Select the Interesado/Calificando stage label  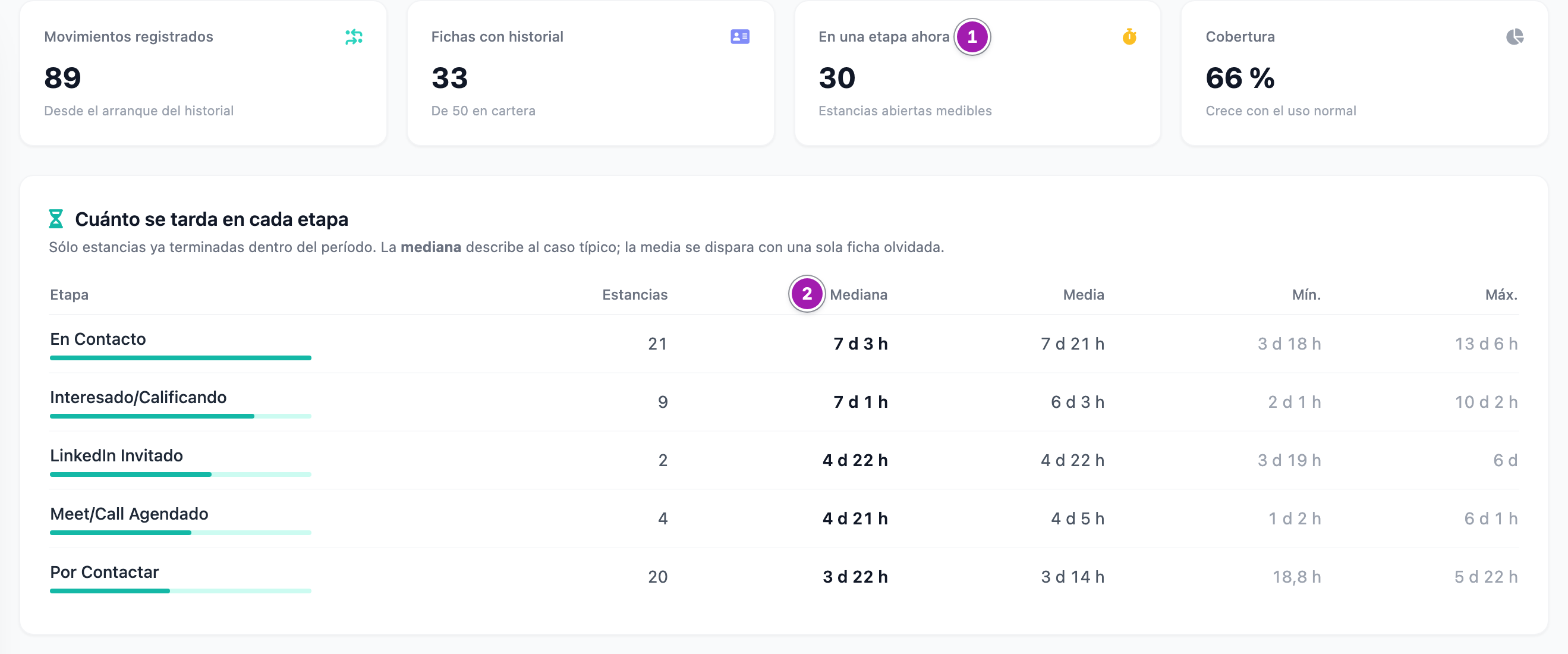point(138,398)
